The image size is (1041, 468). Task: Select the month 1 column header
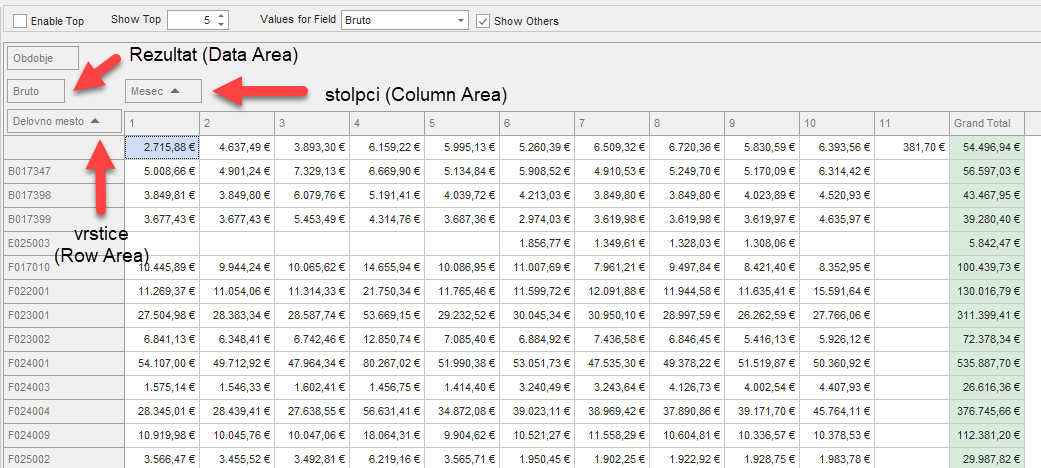162,123
